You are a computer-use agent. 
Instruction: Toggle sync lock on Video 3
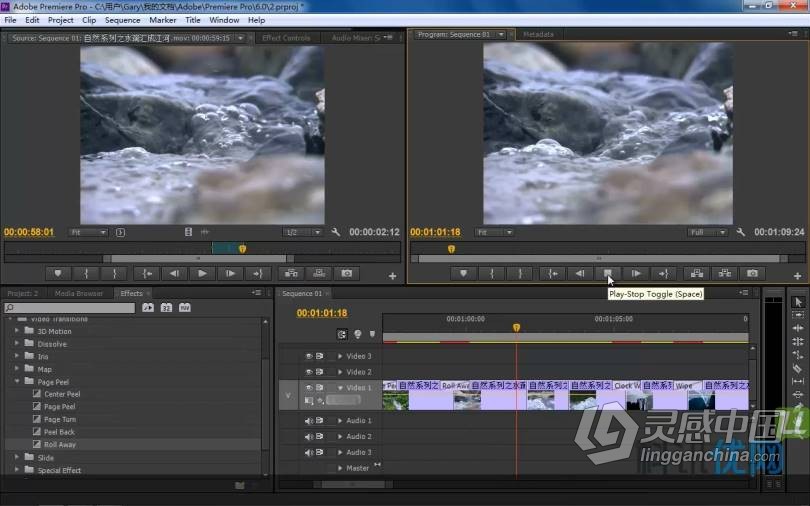point(320,356)
